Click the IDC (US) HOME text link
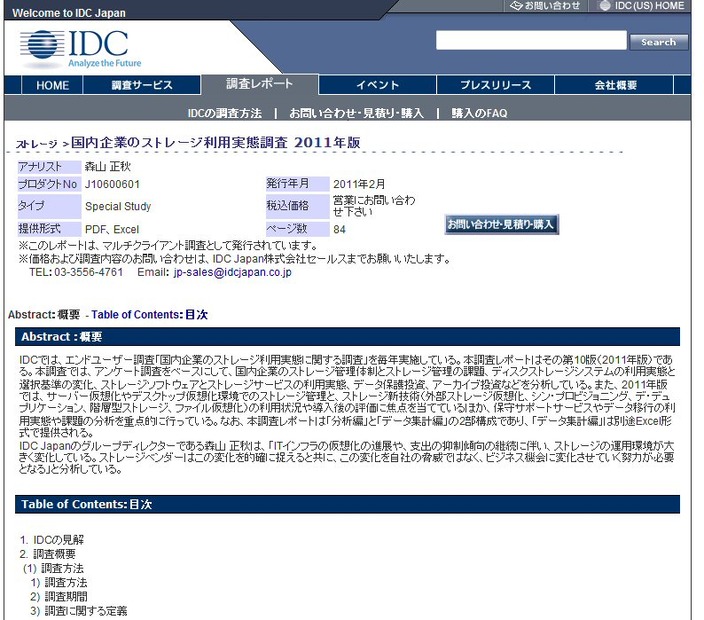The image size is (704, 620). tap(649, 6)
